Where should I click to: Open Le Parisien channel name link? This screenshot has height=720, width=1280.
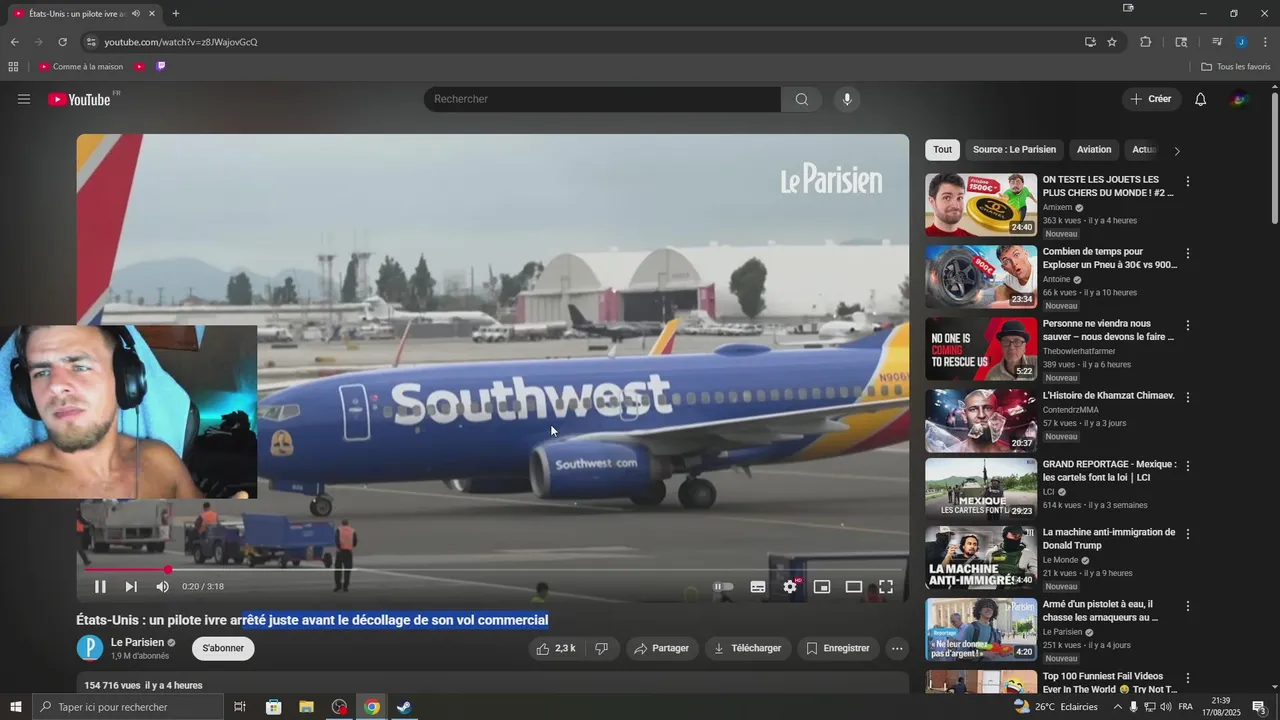click(x=137, y=642)
